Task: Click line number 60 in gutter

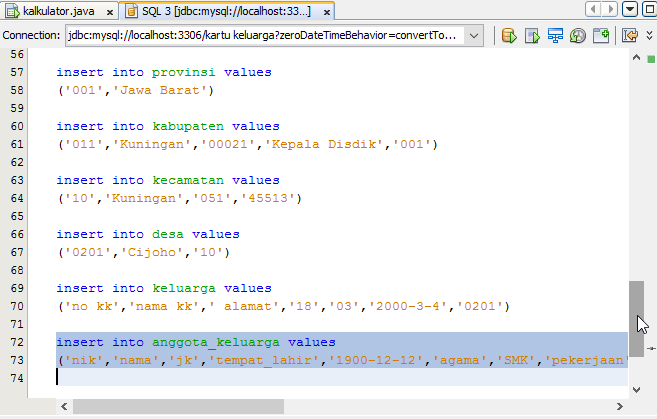Action: coord(17,126)
